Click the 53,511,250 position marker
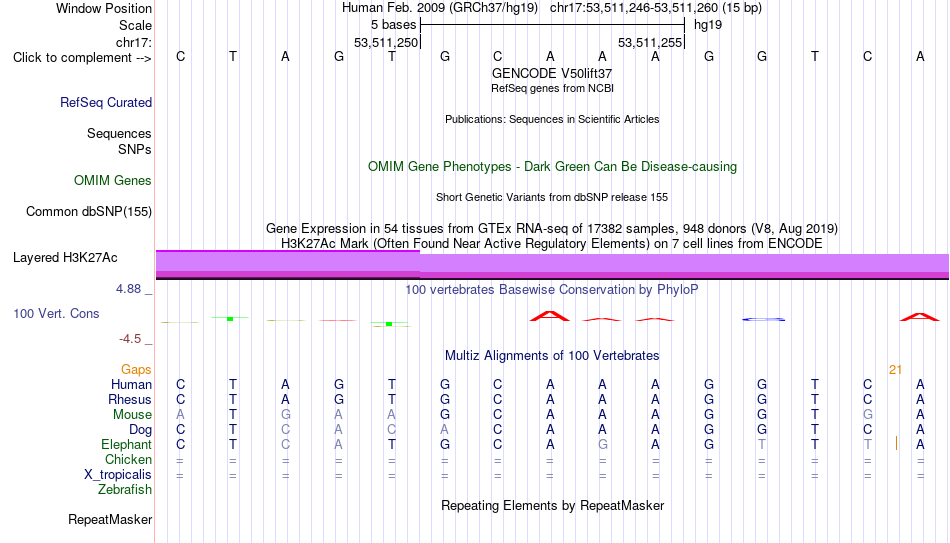 click(386, 42)
